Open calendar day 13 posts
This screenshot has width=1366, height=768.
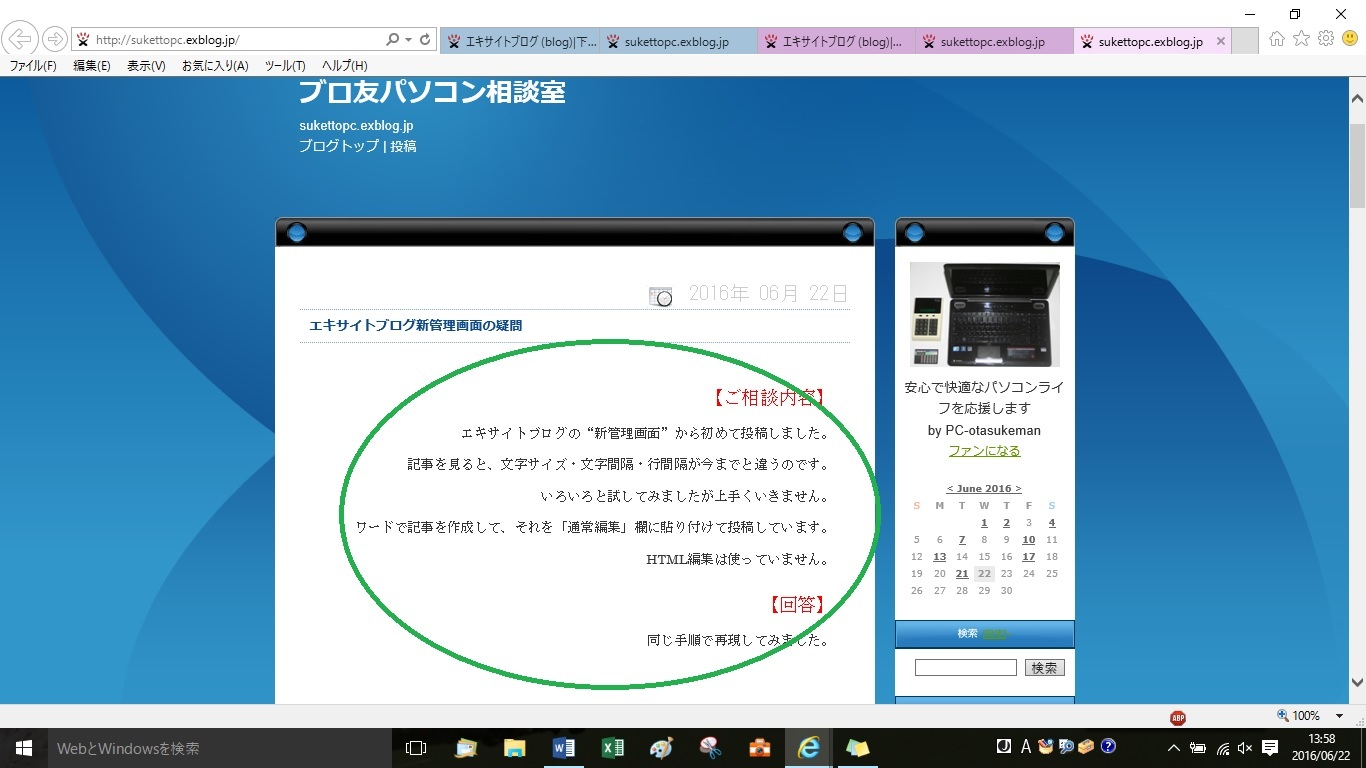tap(940, 557)
